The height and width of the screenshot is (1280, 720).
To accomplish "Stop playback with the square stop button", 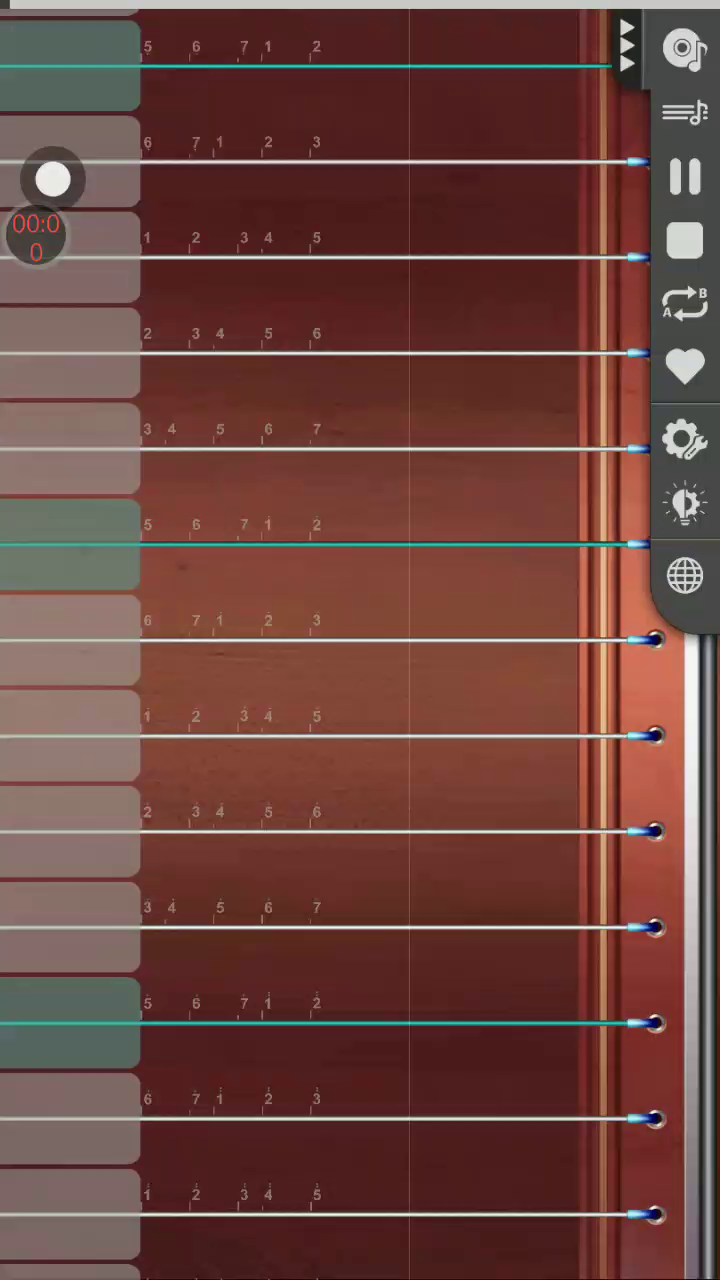I will 685,241.
